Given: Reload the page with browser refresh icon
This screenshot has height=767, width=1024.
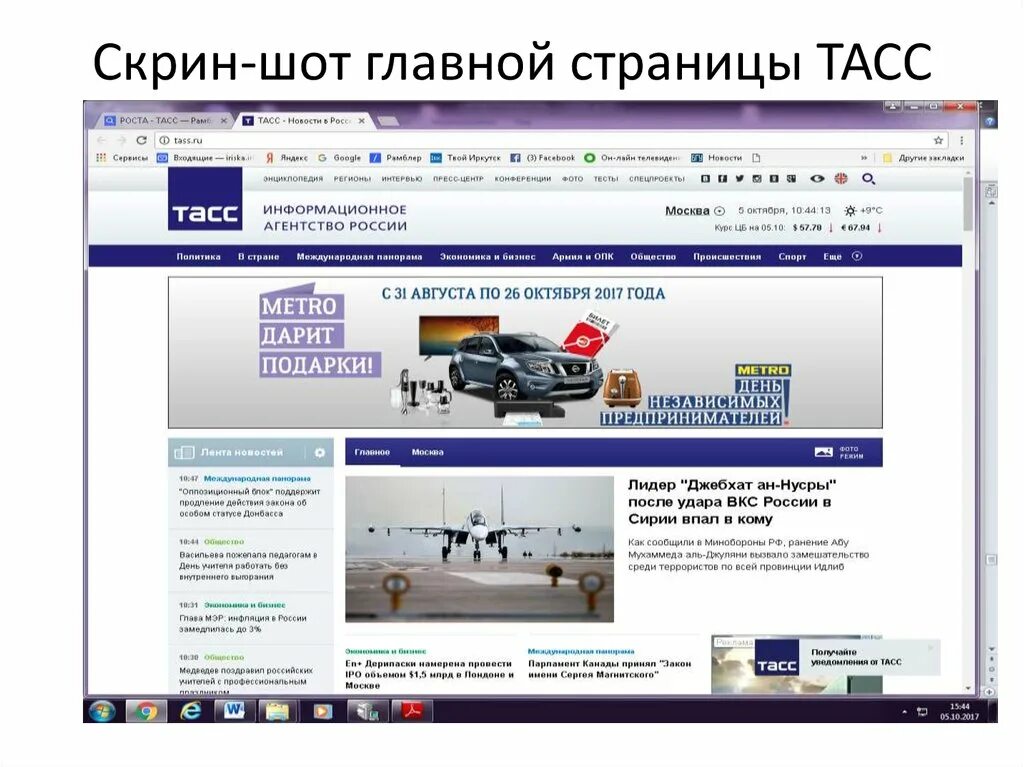Looking at the screenshot, I should [141, 140].
